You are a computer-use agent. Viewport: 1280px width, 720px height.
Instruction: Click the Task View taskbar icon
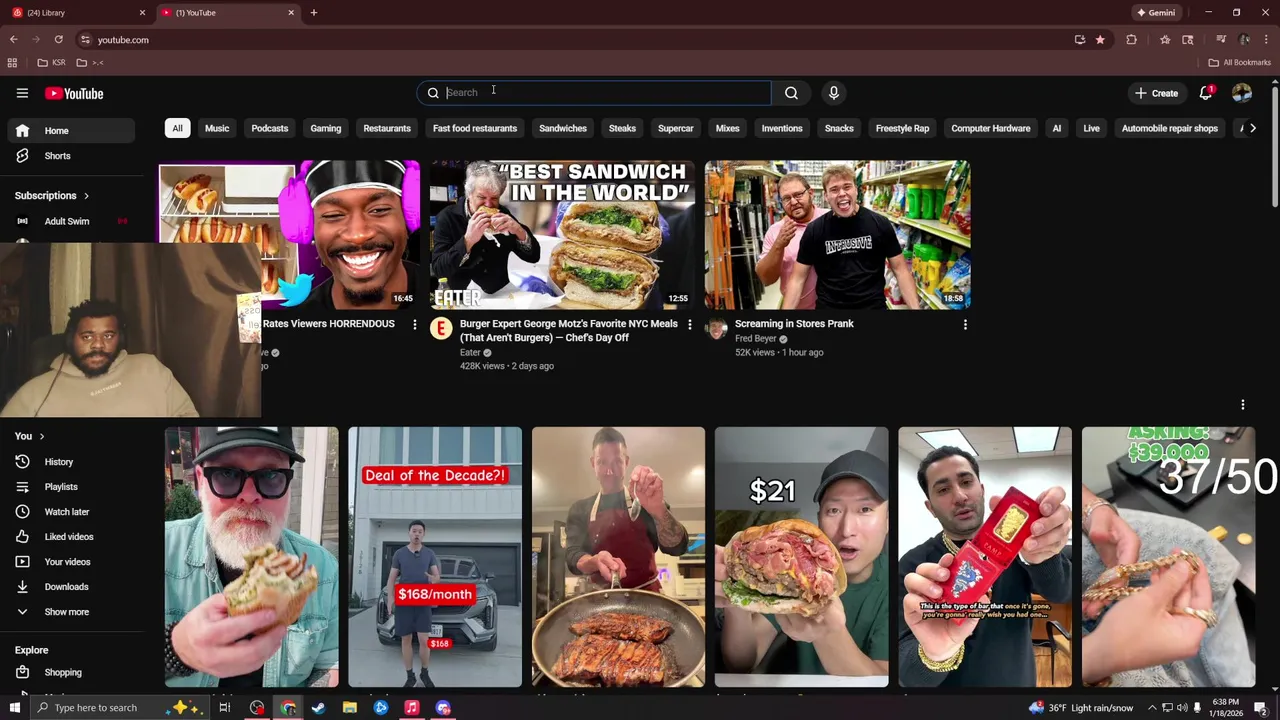click(225, 708)
